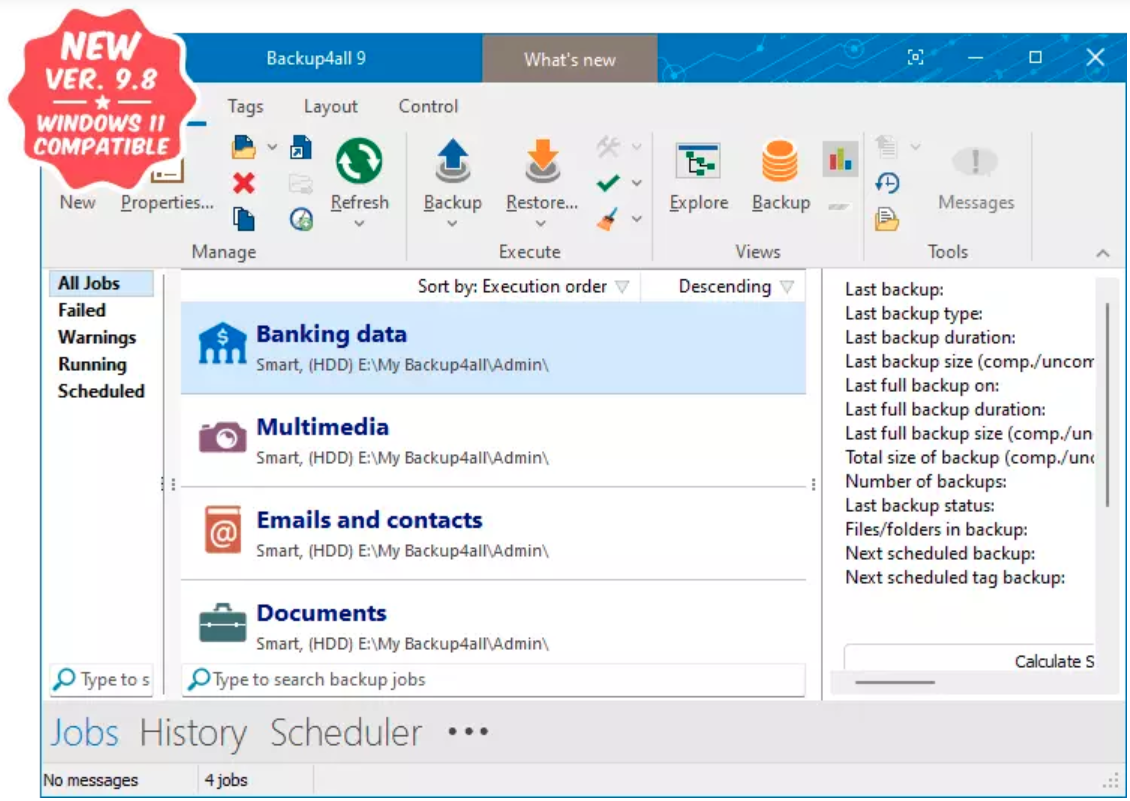Select the Banking data job title
1130x801 pixels.
tap(332, 335)
